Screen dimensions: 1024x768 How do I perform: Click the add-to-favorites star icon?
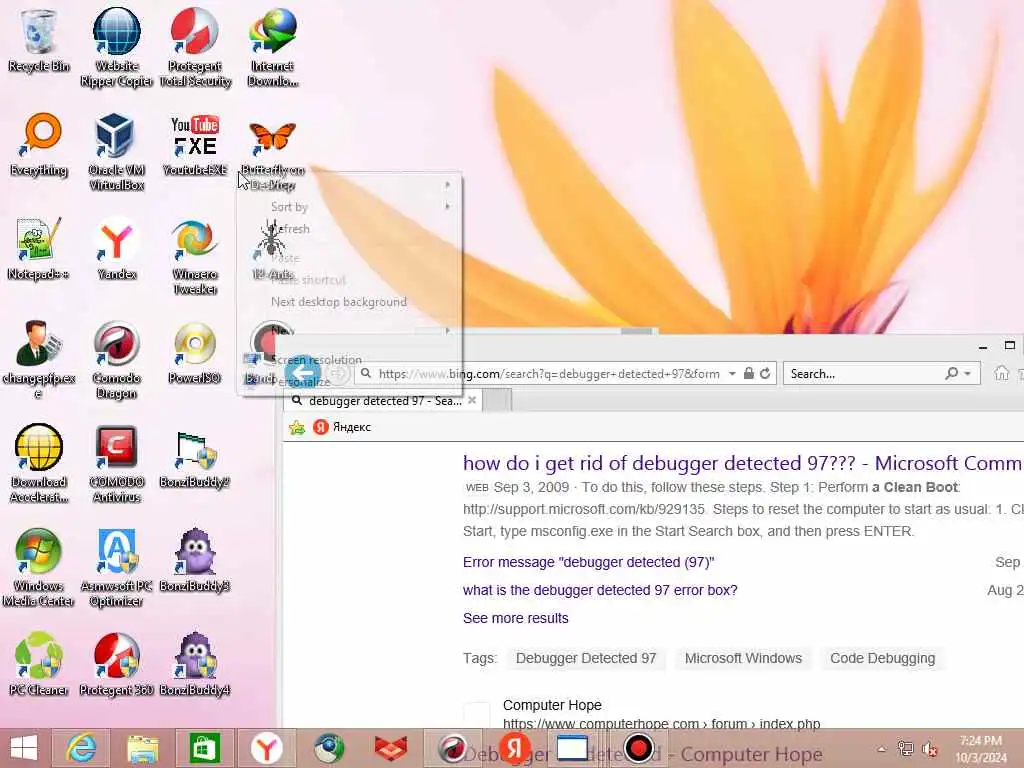[297, 427]
